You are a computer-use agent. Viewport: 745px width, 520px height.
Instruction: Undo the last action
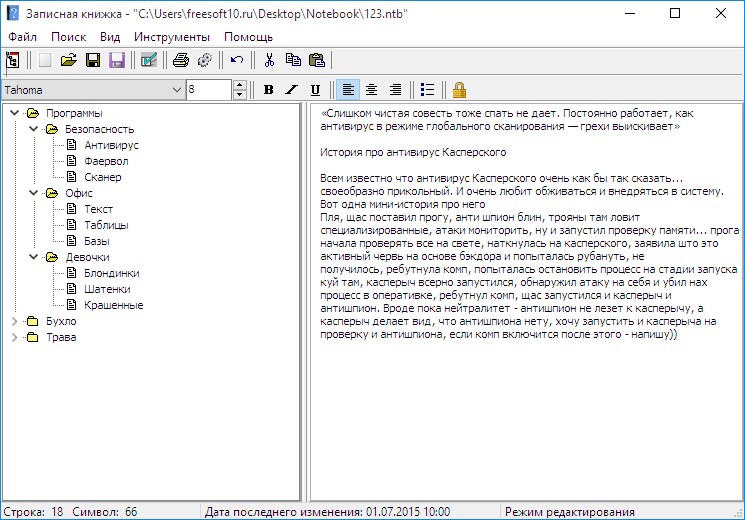237,60
